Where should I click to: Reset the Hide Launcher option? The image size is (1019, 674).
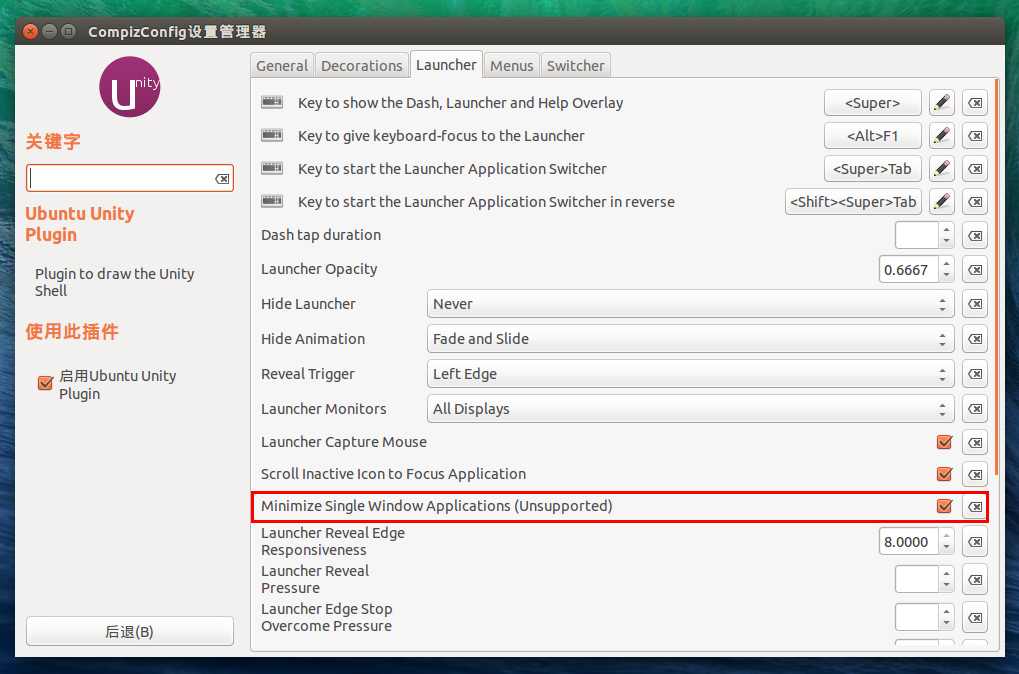[x=975, y=304]
